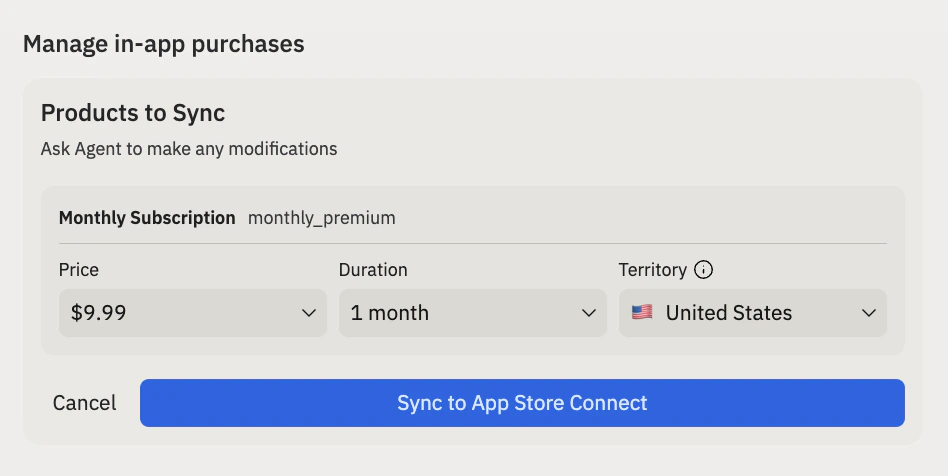The image size is (948, 476).
Task: Click the Manage in-app purchases title
Action: [163, 44]
